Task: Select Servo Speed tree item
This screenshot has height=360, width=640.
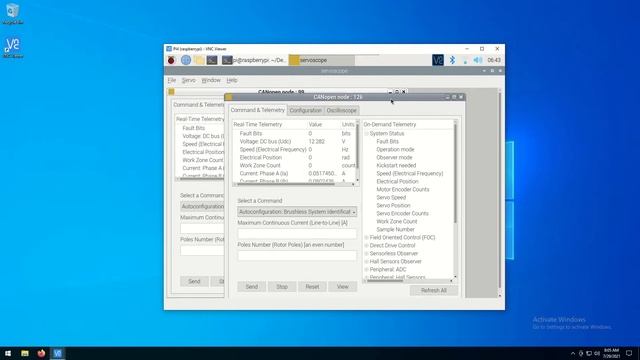Action: tap(391, 197)
